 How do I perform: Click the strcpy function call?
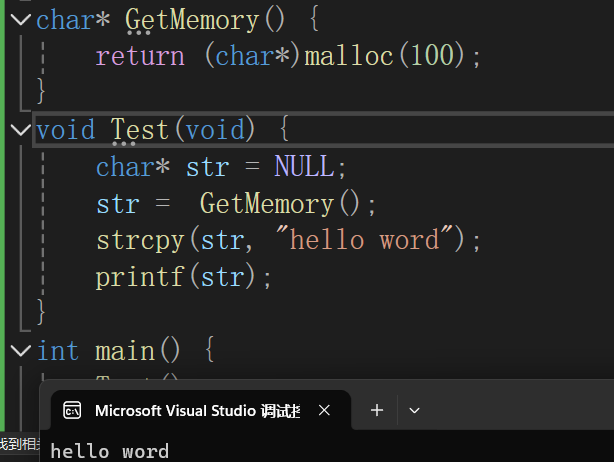140,240
